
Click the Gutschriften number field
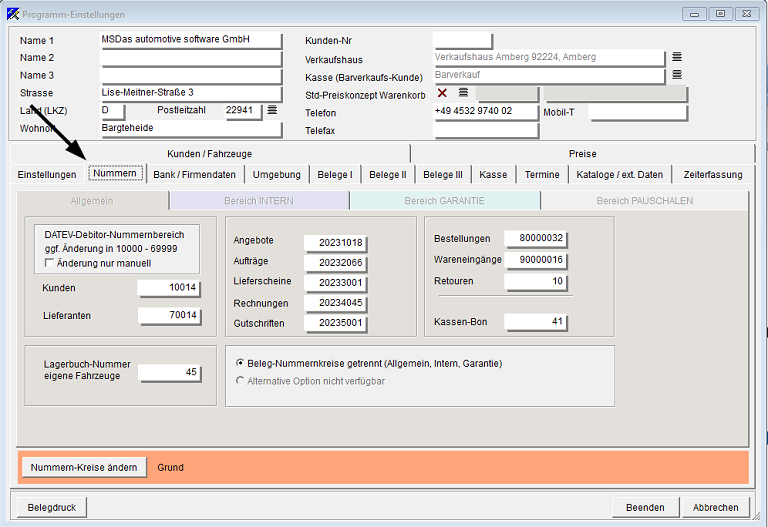coord(336,323)
